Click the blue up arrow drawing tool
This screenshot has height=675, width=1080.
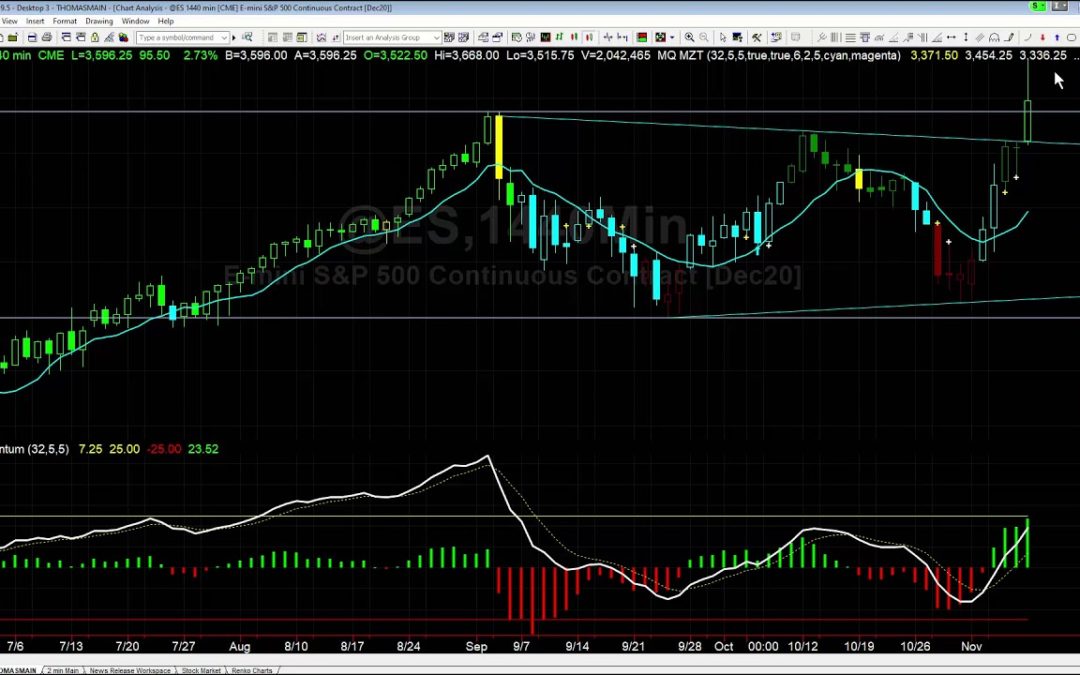pyautogui.click(x=1056, y=37)
